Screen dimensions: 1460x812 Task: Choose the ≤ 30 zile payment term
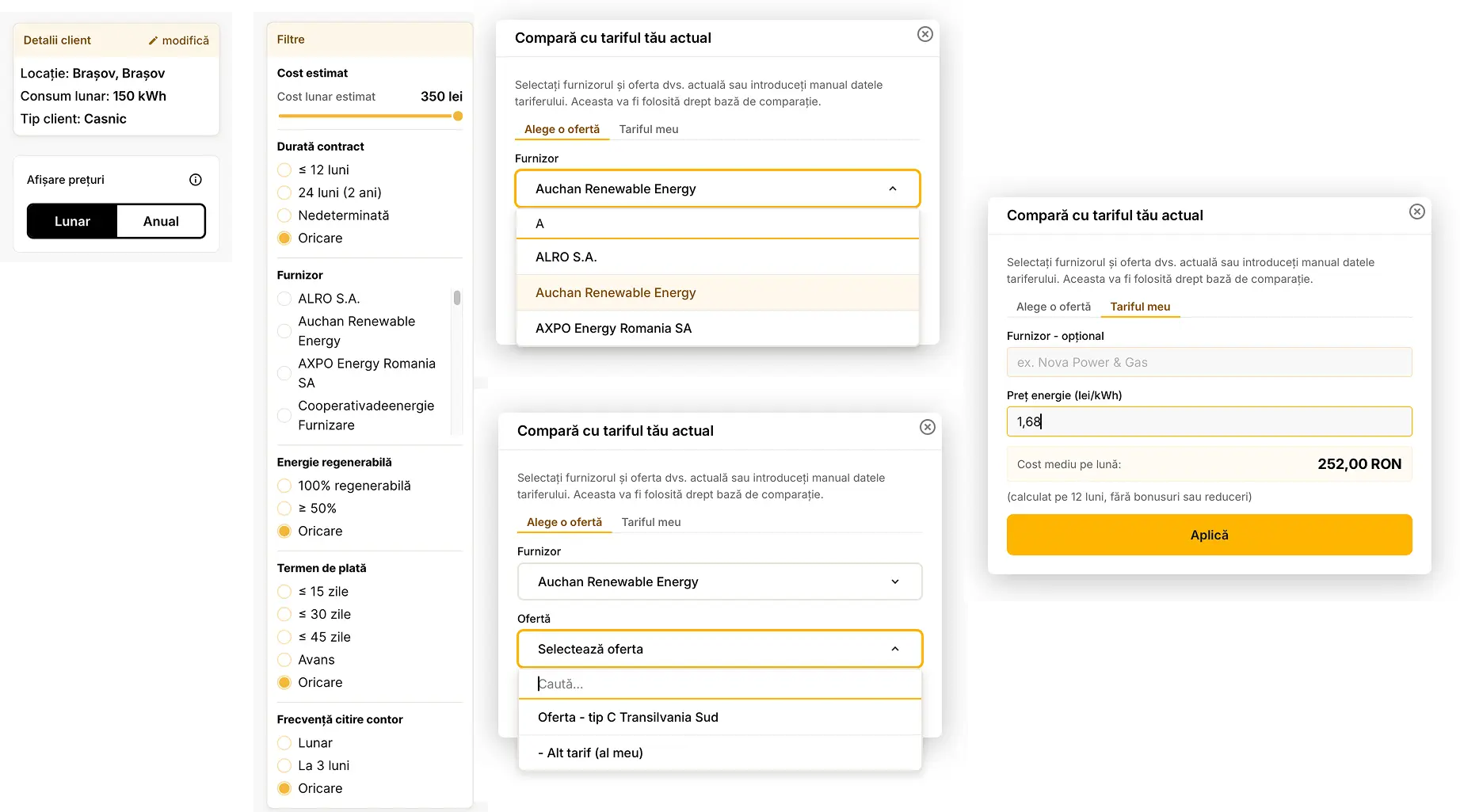[x=284, y=614]
